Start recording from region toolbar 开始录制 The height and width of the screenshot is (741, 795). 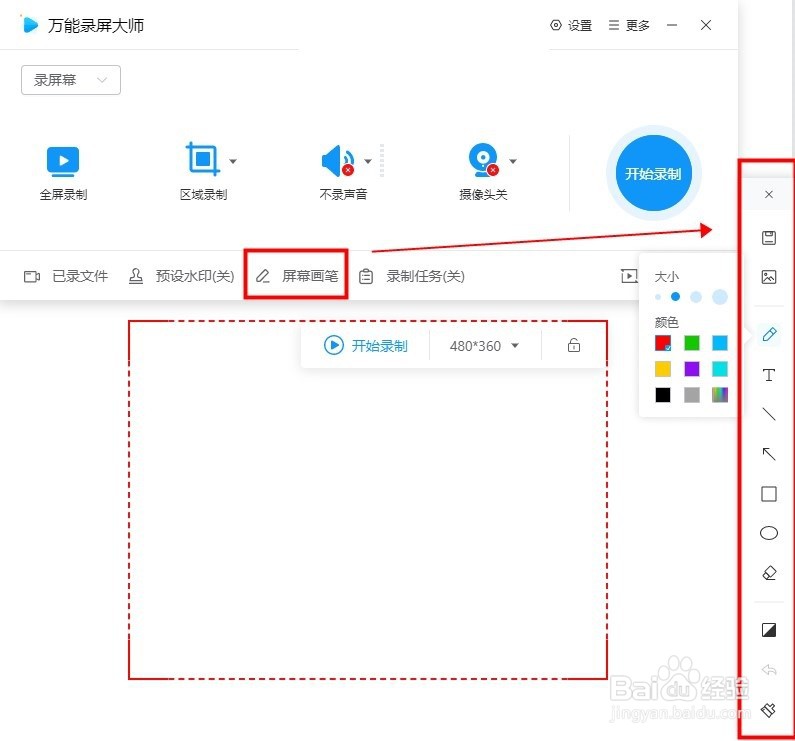coord(365,346)
